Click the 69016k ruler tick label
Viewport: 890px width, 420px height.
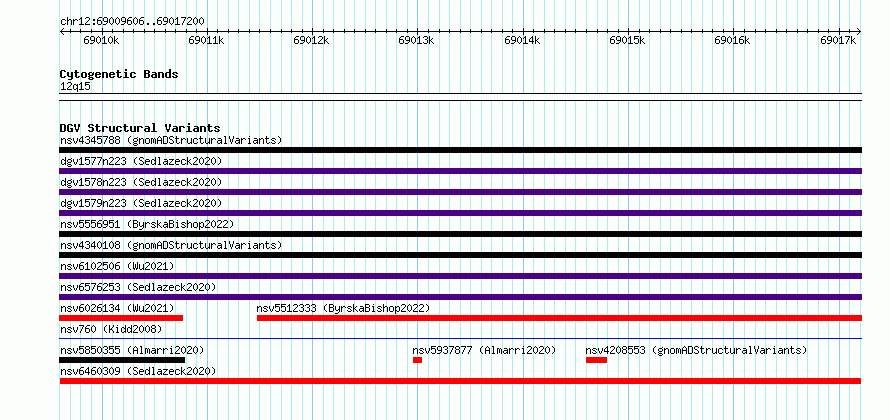733,40
